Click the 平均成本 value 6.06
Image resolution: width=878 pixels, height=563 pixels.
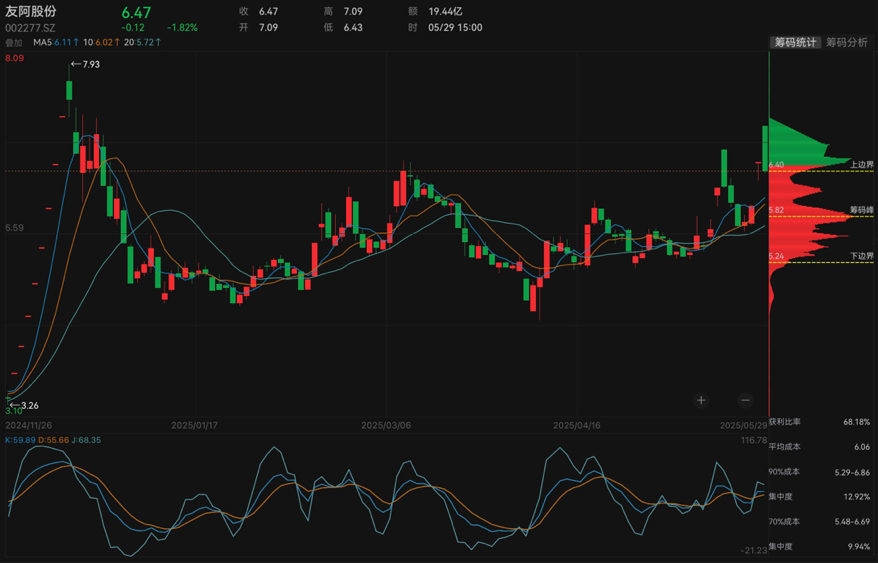(862, 446)
